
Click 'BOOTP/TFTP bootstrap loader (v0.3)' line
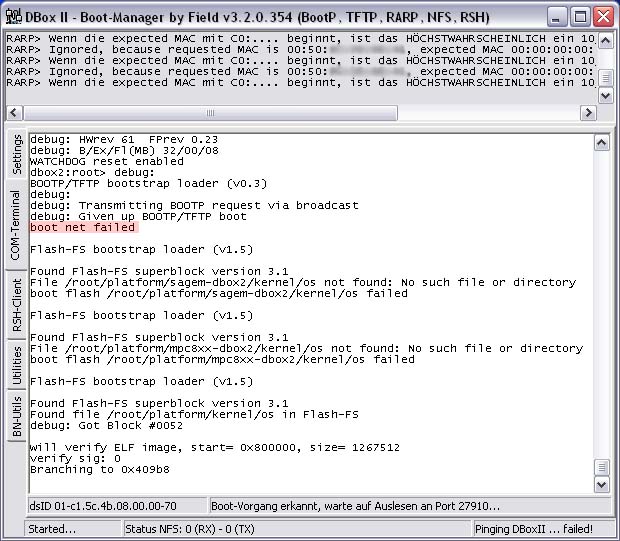pyautogui.click(x=149, y=183)
